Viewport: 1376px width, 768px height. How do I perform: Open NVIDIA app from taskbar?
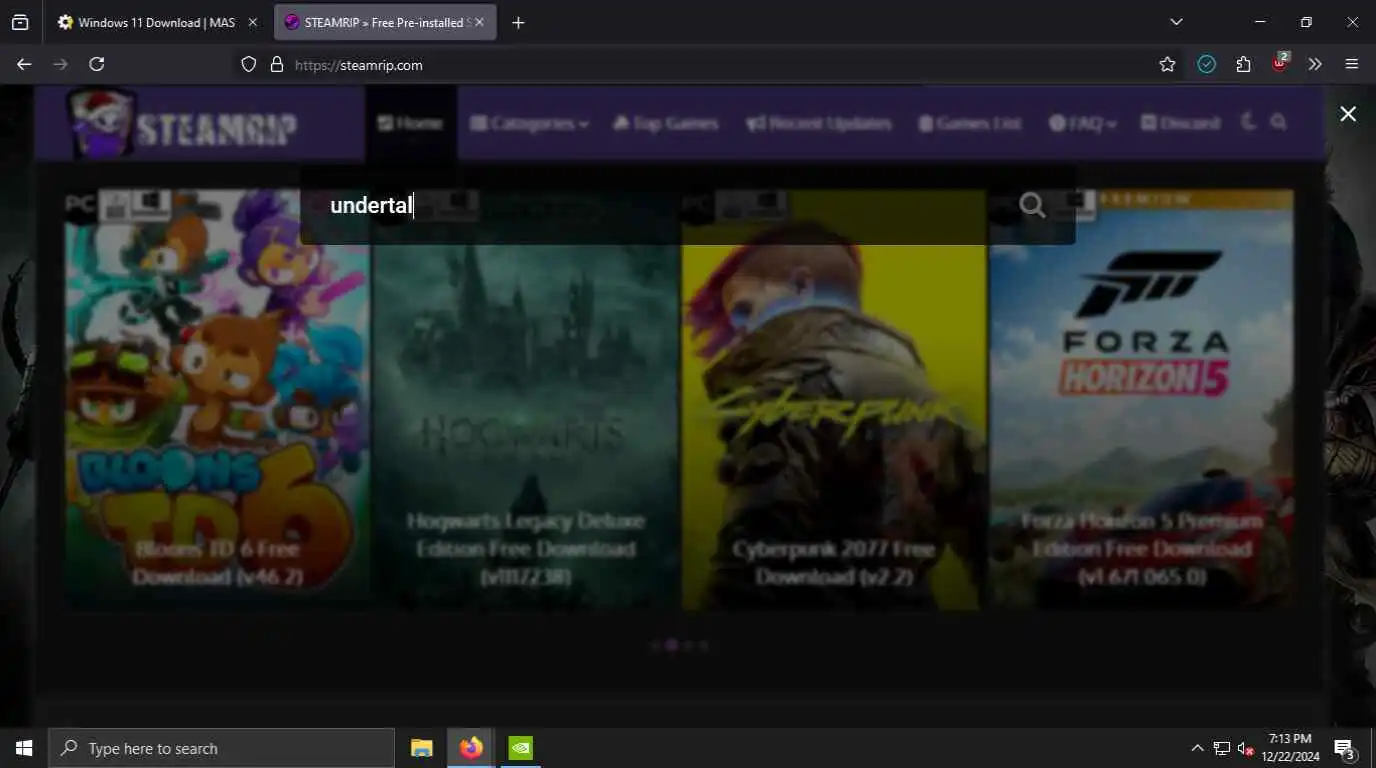pos(520,748)
